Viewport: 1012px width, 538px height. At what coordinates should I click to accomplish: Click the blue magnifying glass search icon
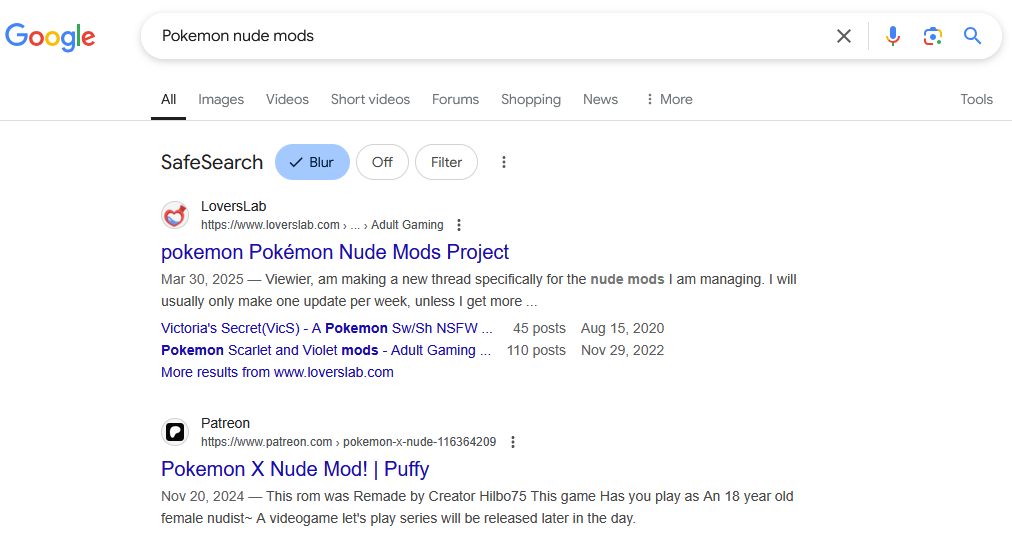click(973, 35)
